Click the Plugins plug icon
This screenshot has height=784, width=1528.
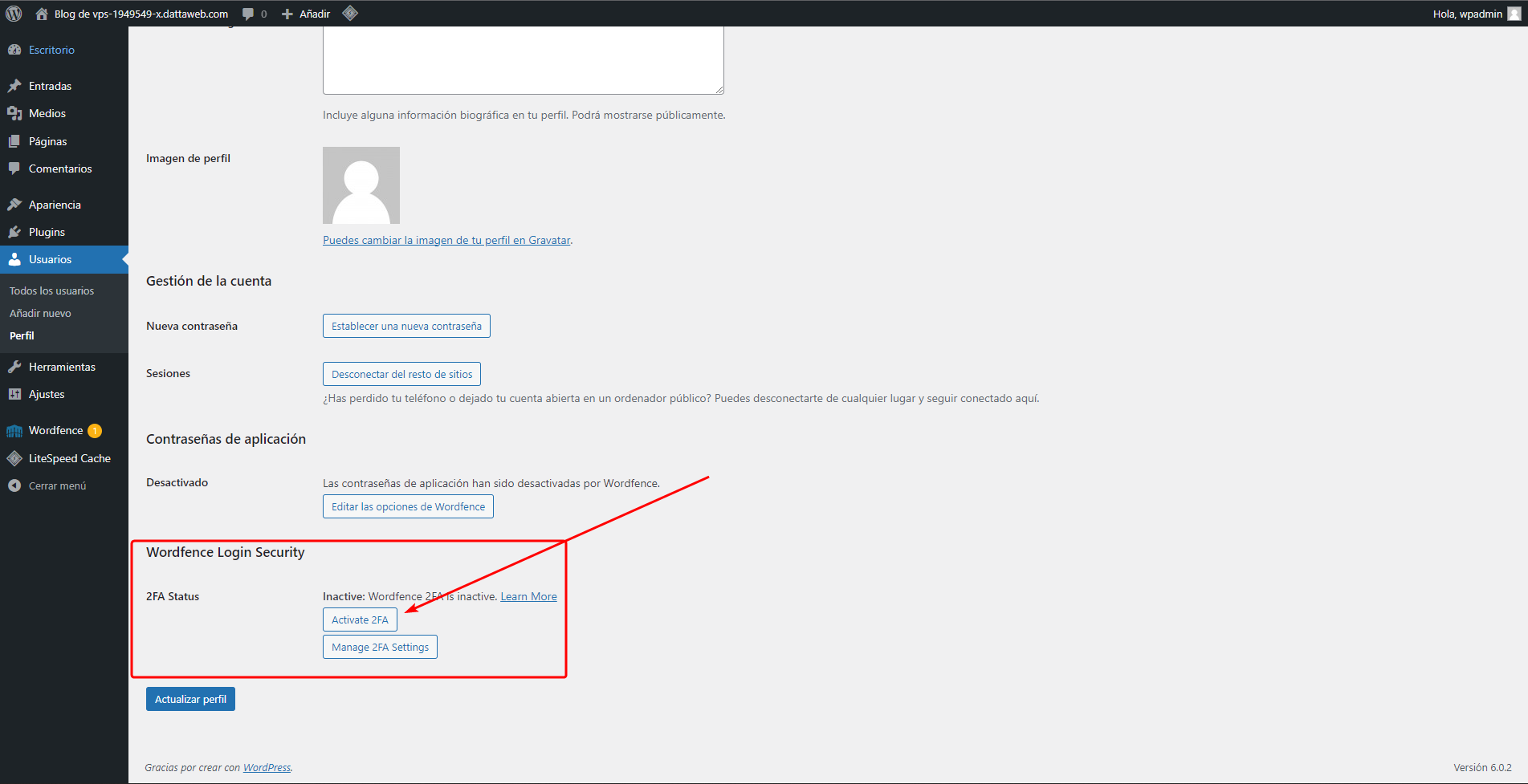pyautogui.click(x=14, y=232)
